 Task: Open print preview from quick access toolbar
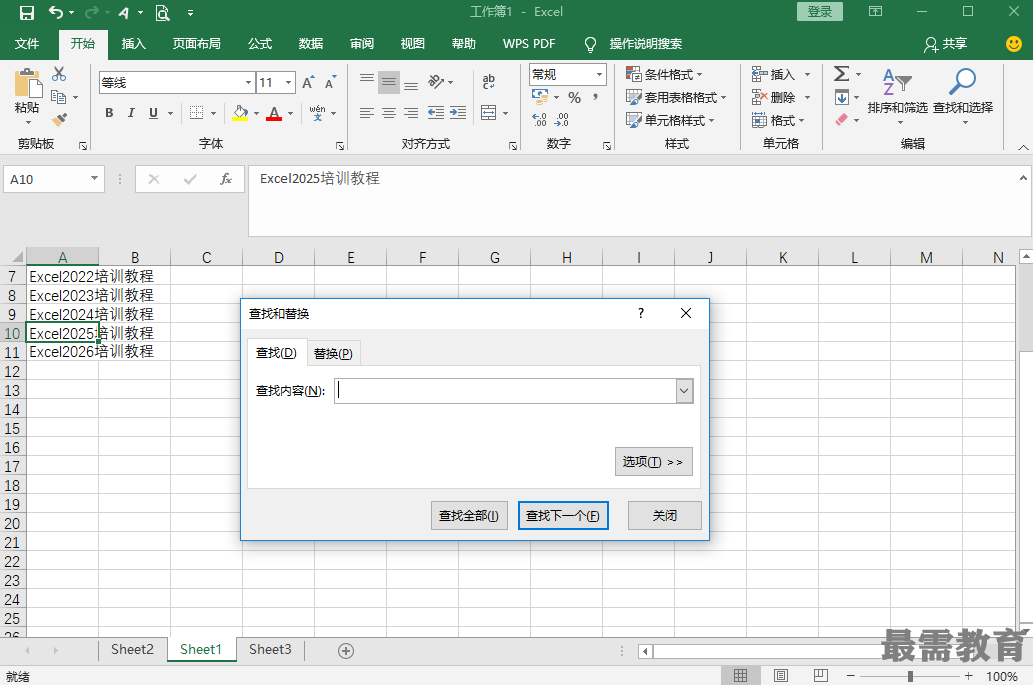tap(162, 13)
